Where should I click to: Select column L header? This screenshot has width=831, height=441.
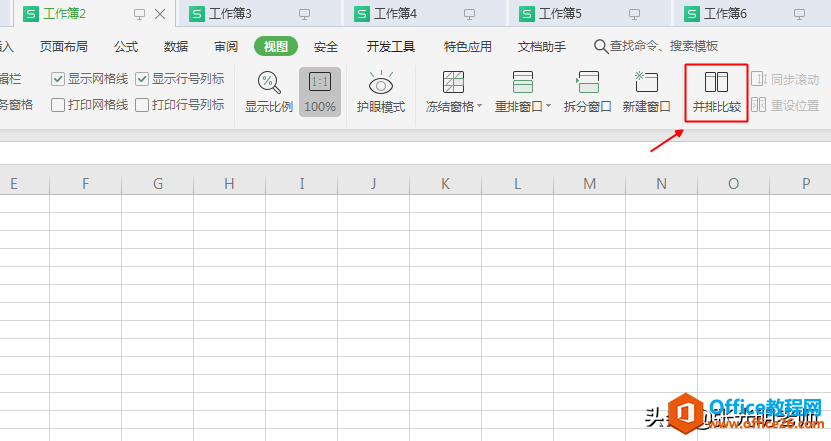(x=518, y=184)
